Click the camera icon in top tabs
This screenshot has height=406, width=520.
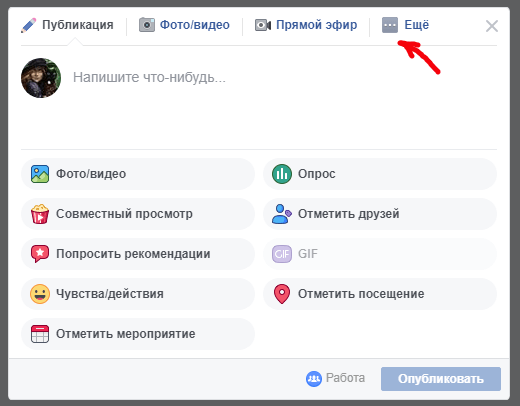point(147,25)
